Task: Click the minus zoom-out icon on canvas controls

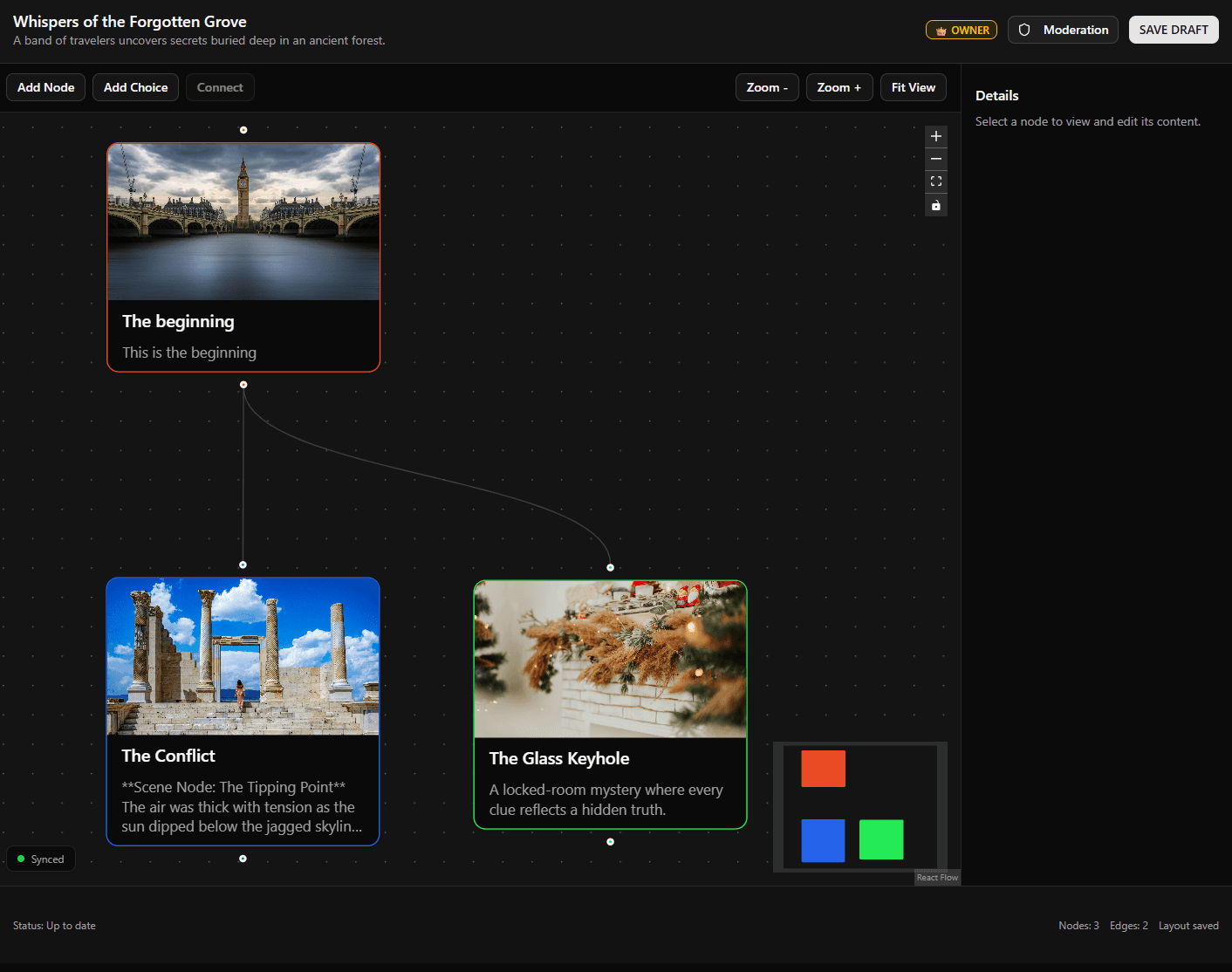Action: tap(935, 159)
